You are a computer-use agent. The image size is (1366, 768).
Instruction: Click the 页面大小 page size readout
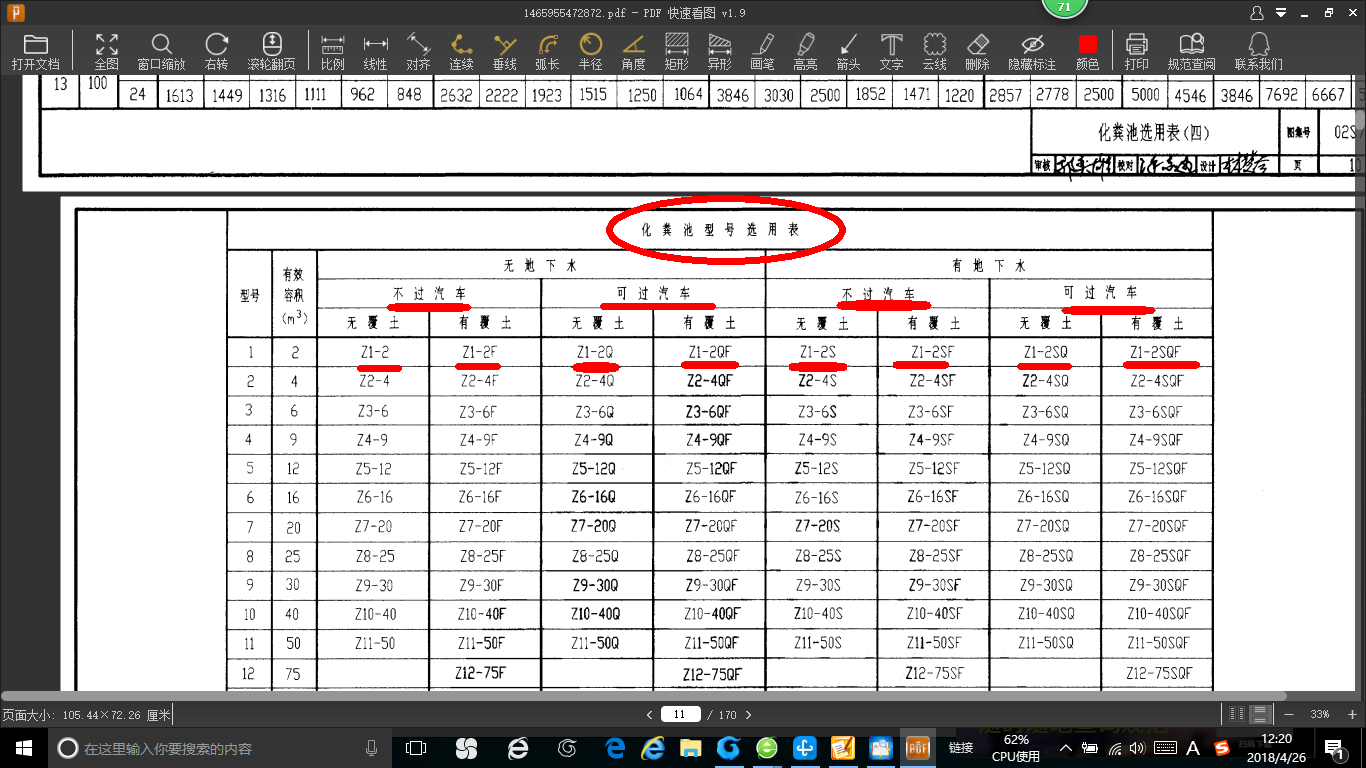point(87,715)
